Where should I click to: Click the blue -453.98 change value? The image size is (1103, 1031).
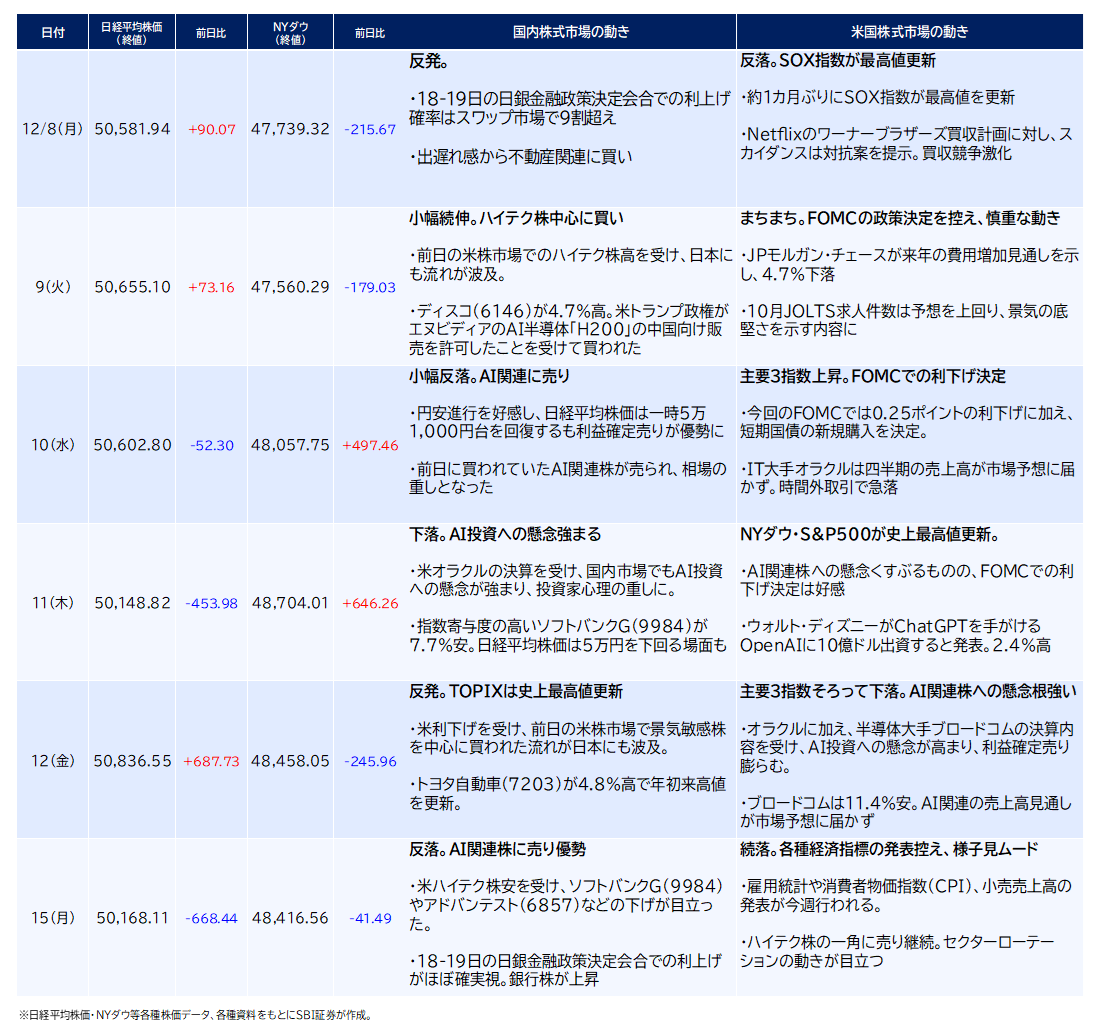pyautogui.click(x=212, y=603)
